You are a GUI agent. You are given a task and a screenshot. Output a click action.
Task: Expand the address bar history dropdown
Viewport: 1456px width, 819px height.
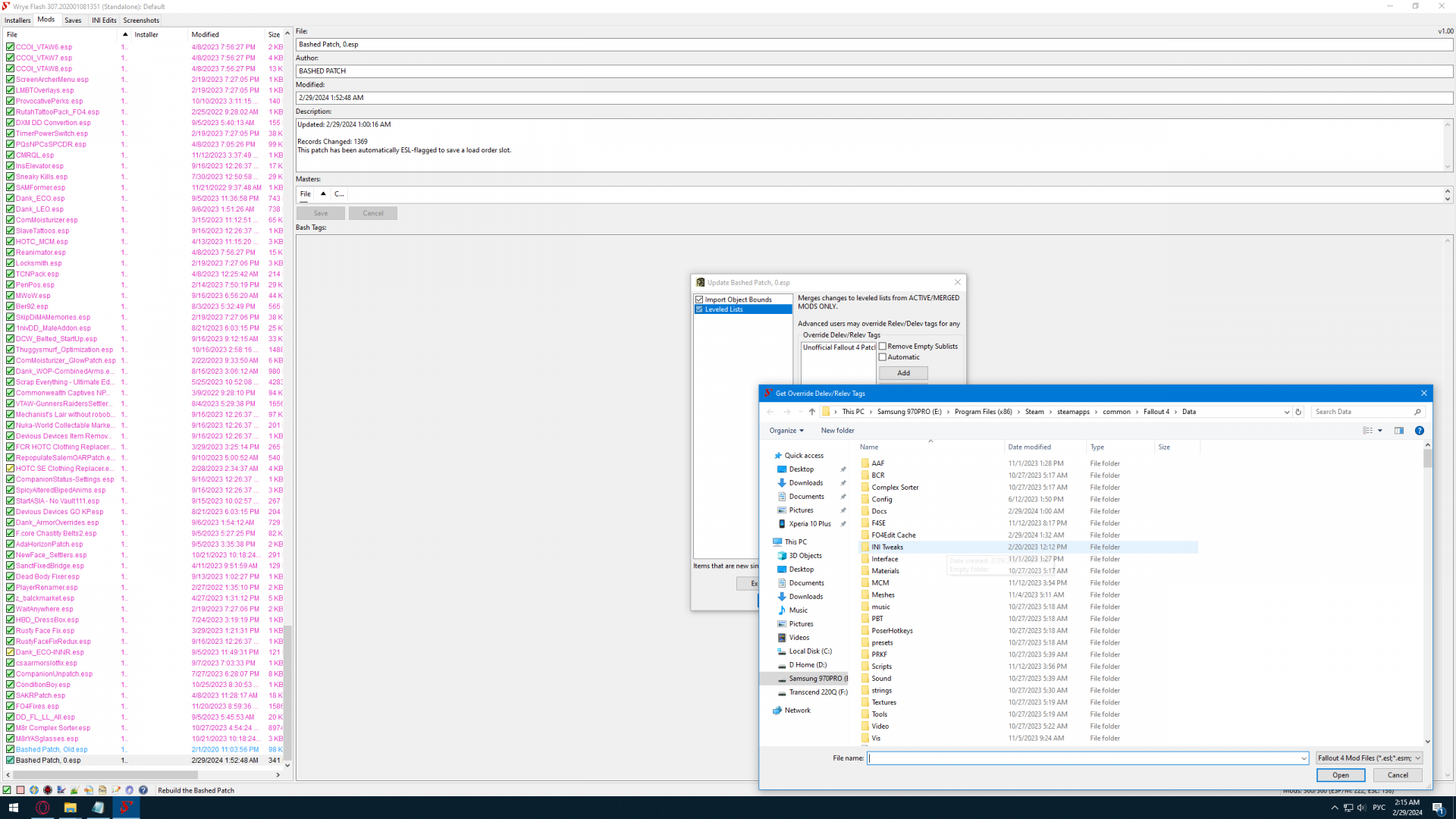tap(1287, 412)
